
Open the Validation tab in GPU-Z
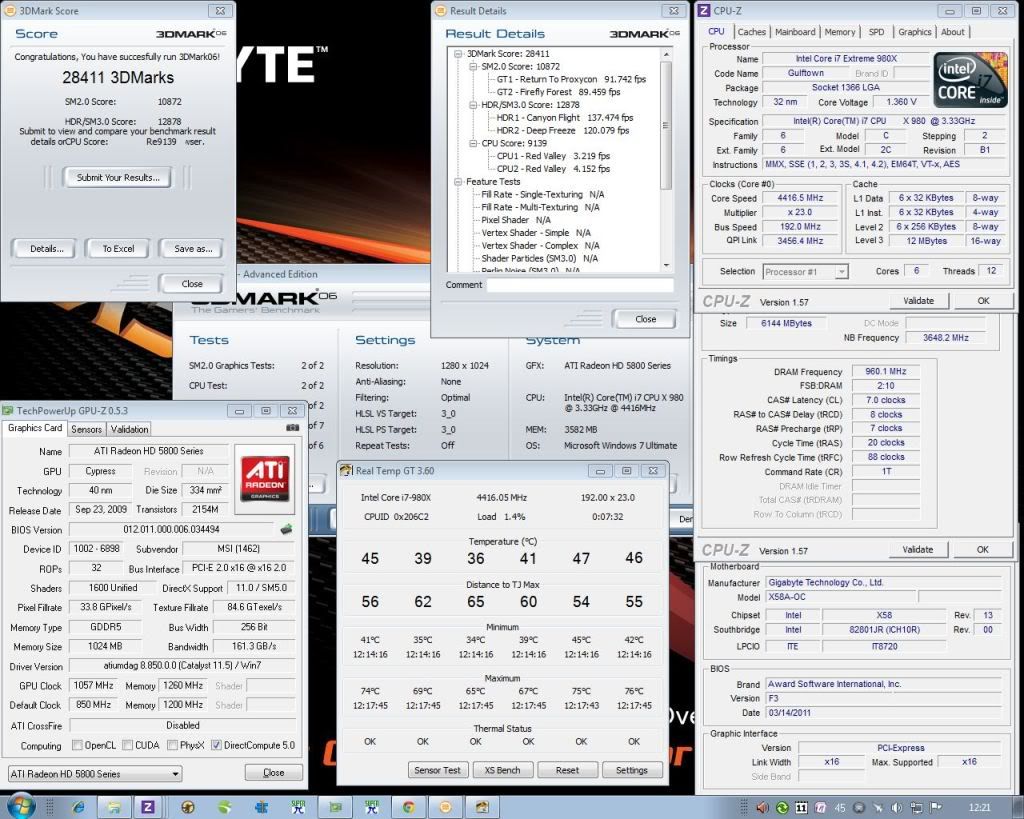coord(129,429)
